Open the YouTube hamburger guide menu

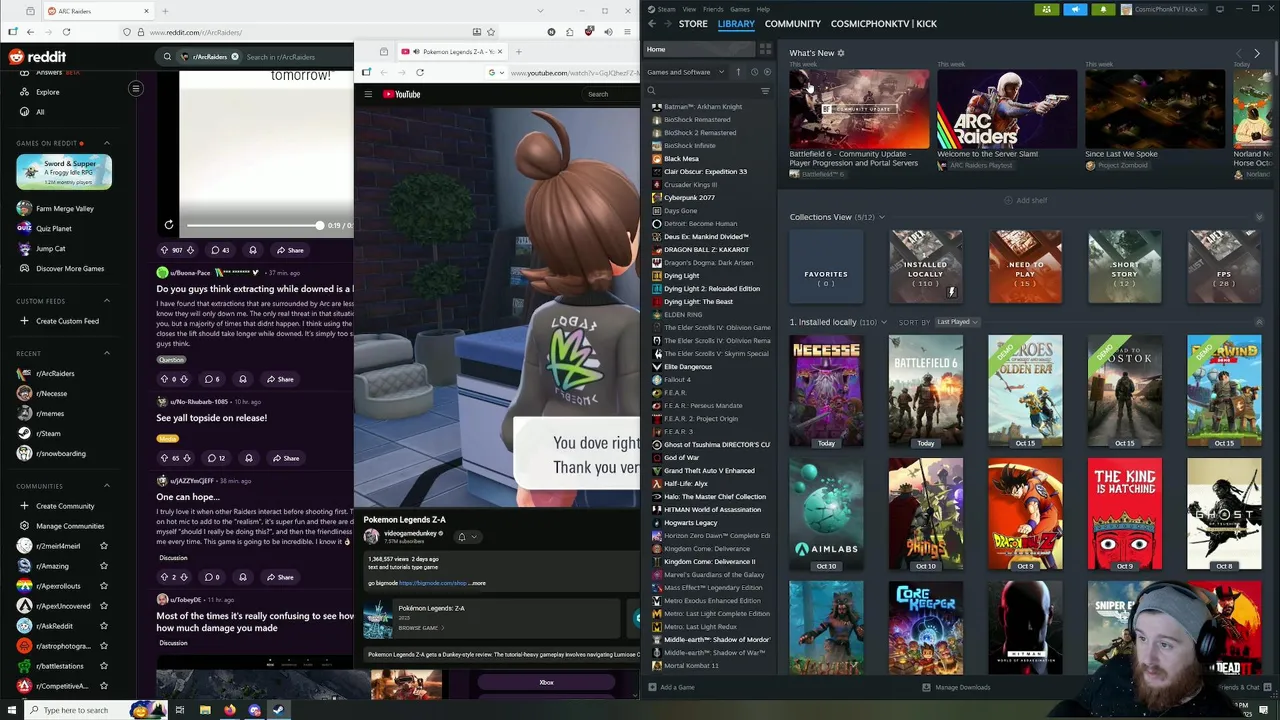coord(368,94)
